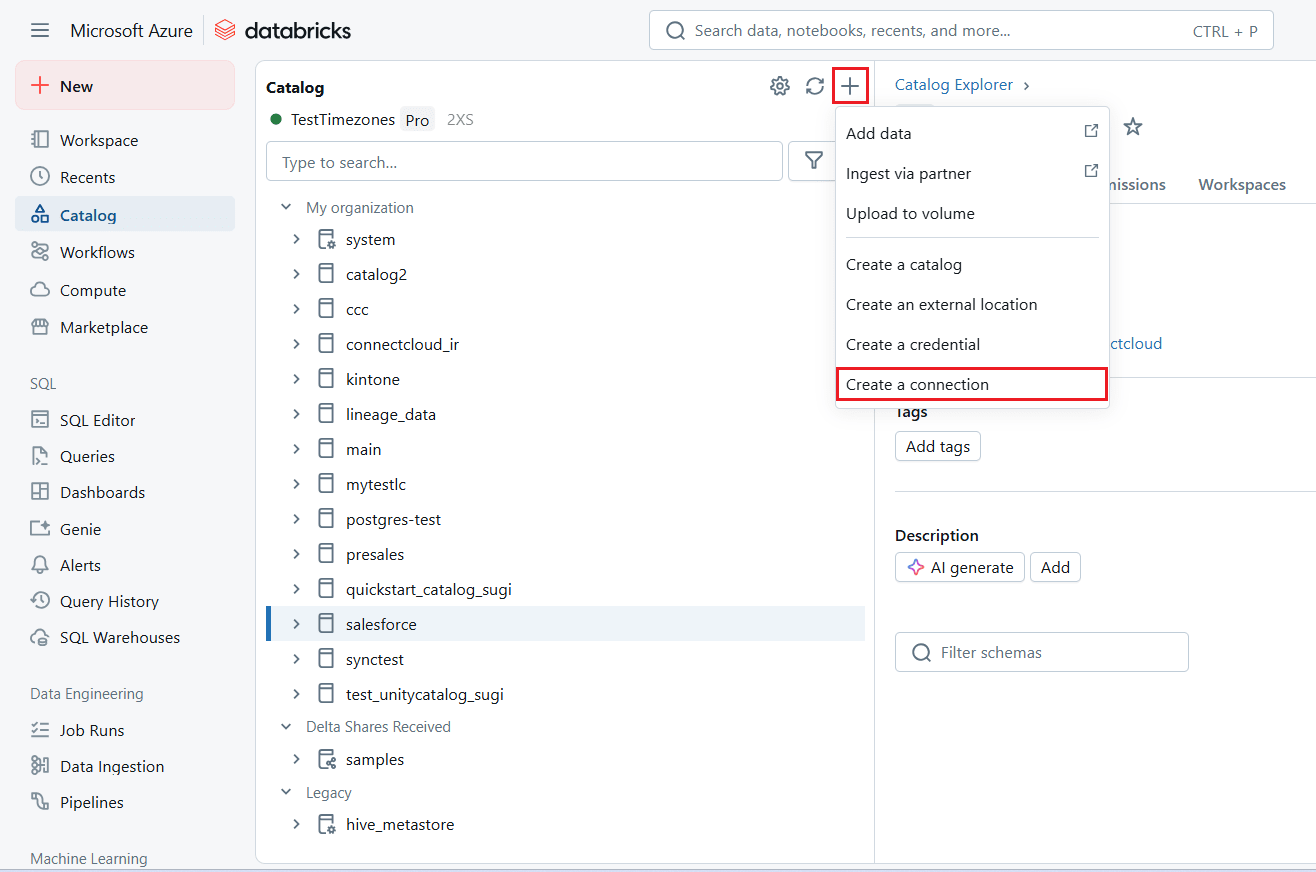
Task: Open Workflows in the sidebar
Action: [97, 252]
